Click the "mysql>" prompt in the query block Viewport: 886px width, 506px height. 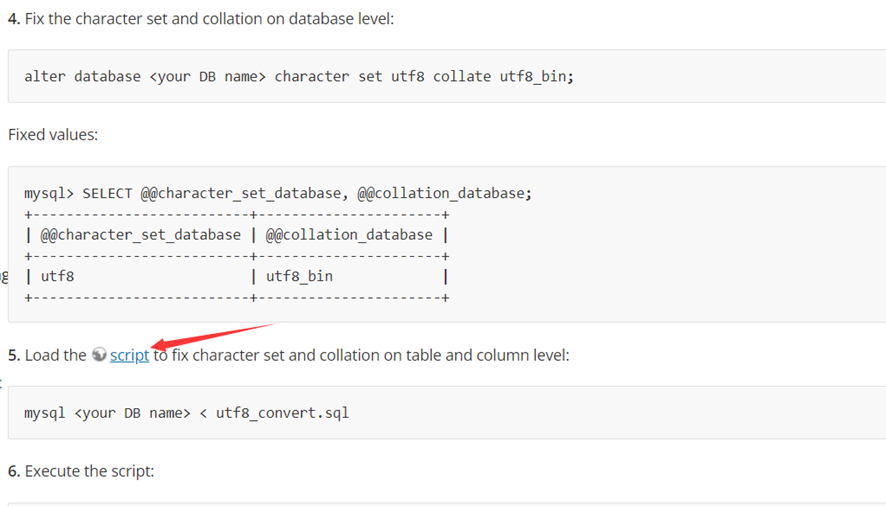point(49,193)
